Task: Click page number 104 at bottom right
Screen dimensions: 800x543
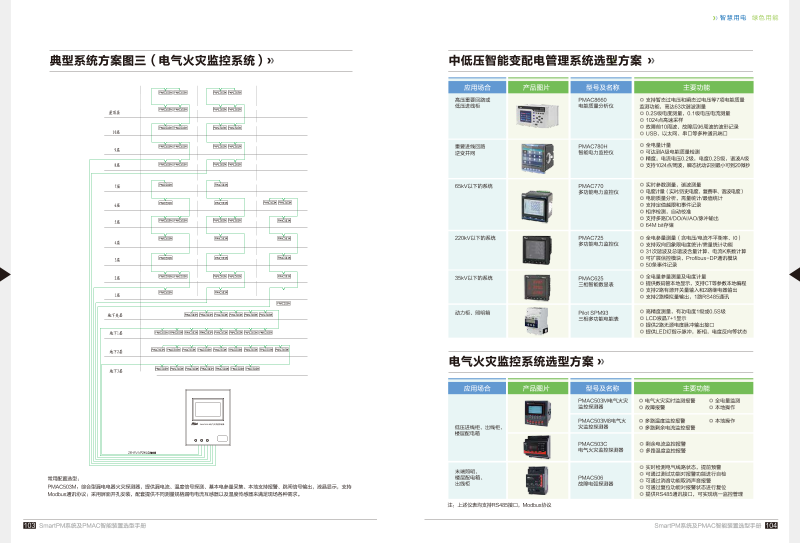Action: [x=770, y=523]
